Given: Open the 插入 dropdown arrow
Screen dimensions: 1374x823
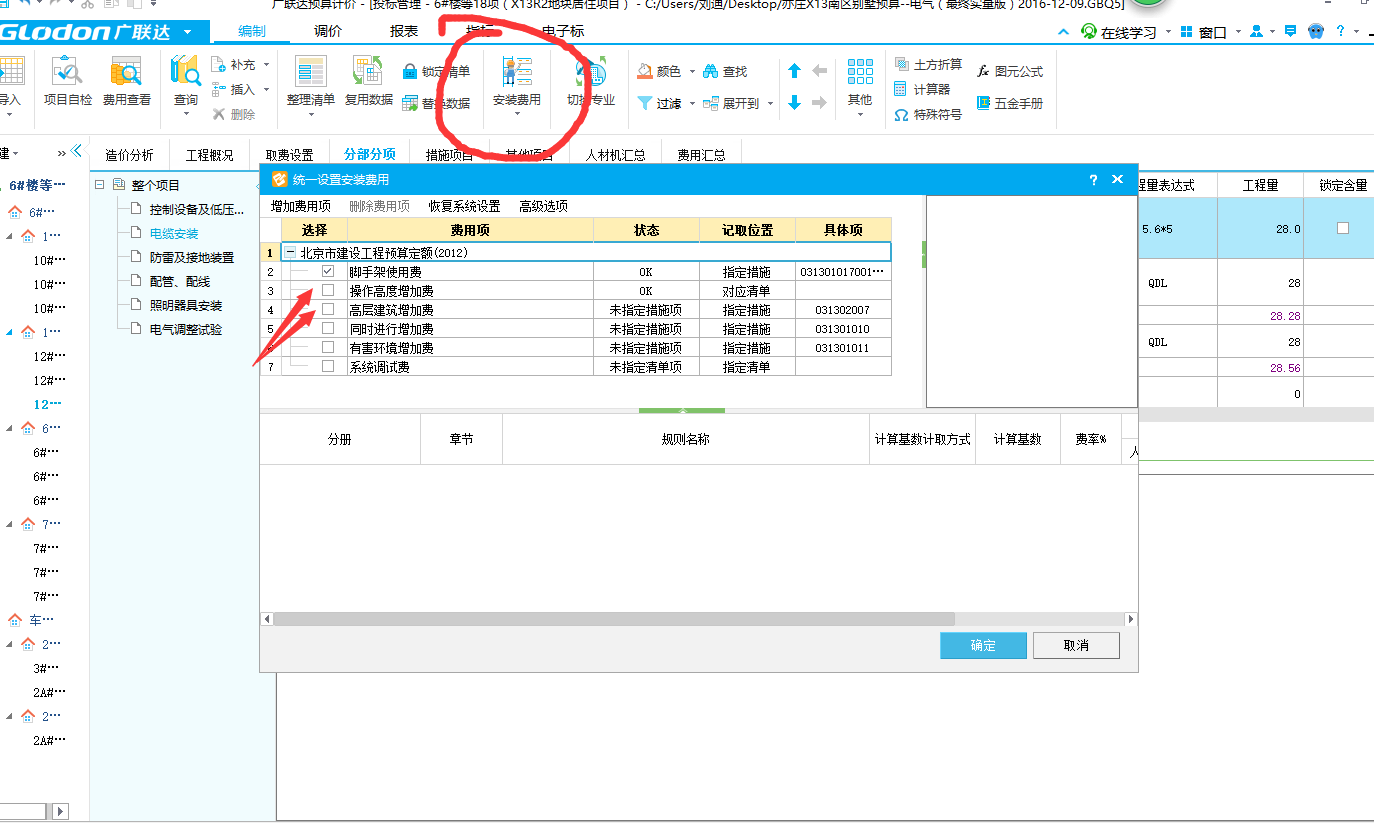Looking at the screenshot, I should tap(266, 90).
